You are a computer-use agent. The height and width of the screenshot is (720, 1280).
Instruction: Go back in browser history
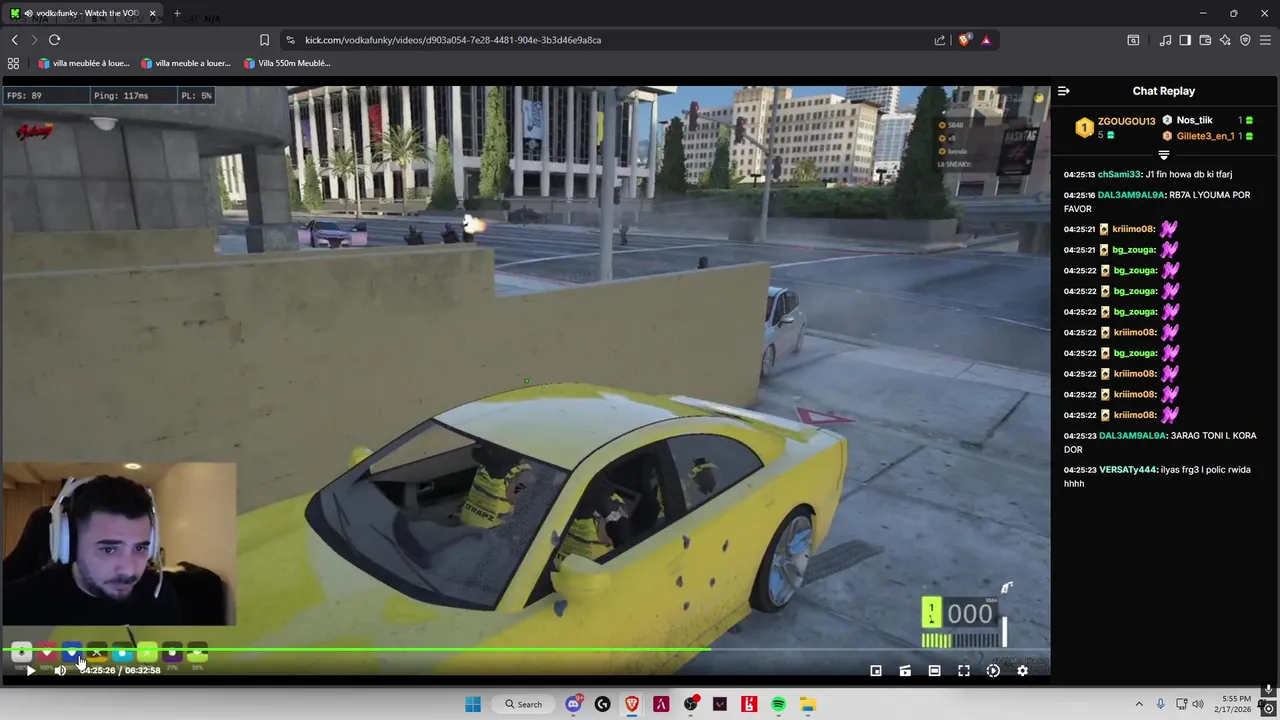pos(14,40)
